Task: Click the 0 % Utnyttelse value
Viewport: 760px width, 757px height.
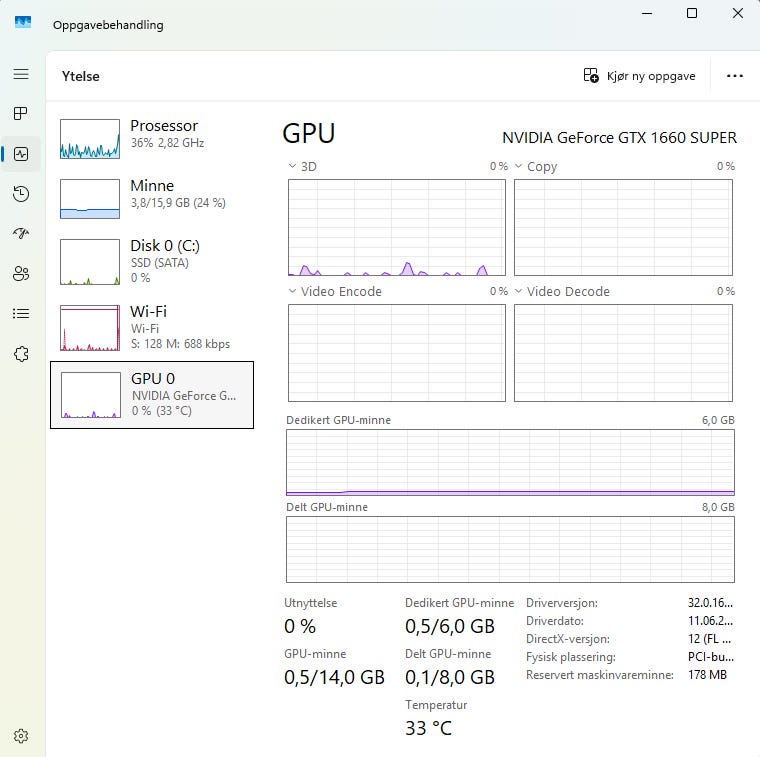Action: pyautogui.click(x=300, y=626)
